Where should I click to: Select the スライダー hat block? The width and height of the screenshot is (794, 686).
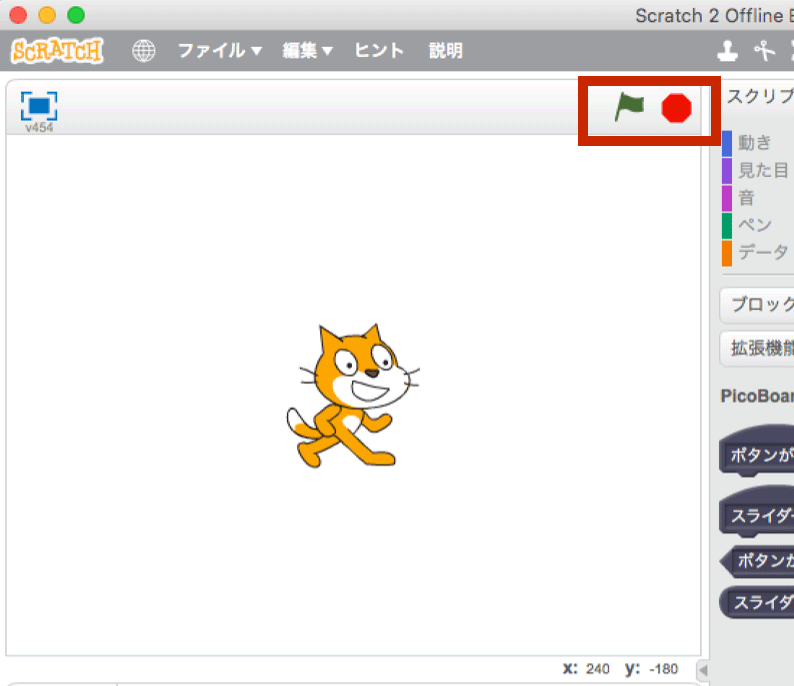(x=757, y=512)
